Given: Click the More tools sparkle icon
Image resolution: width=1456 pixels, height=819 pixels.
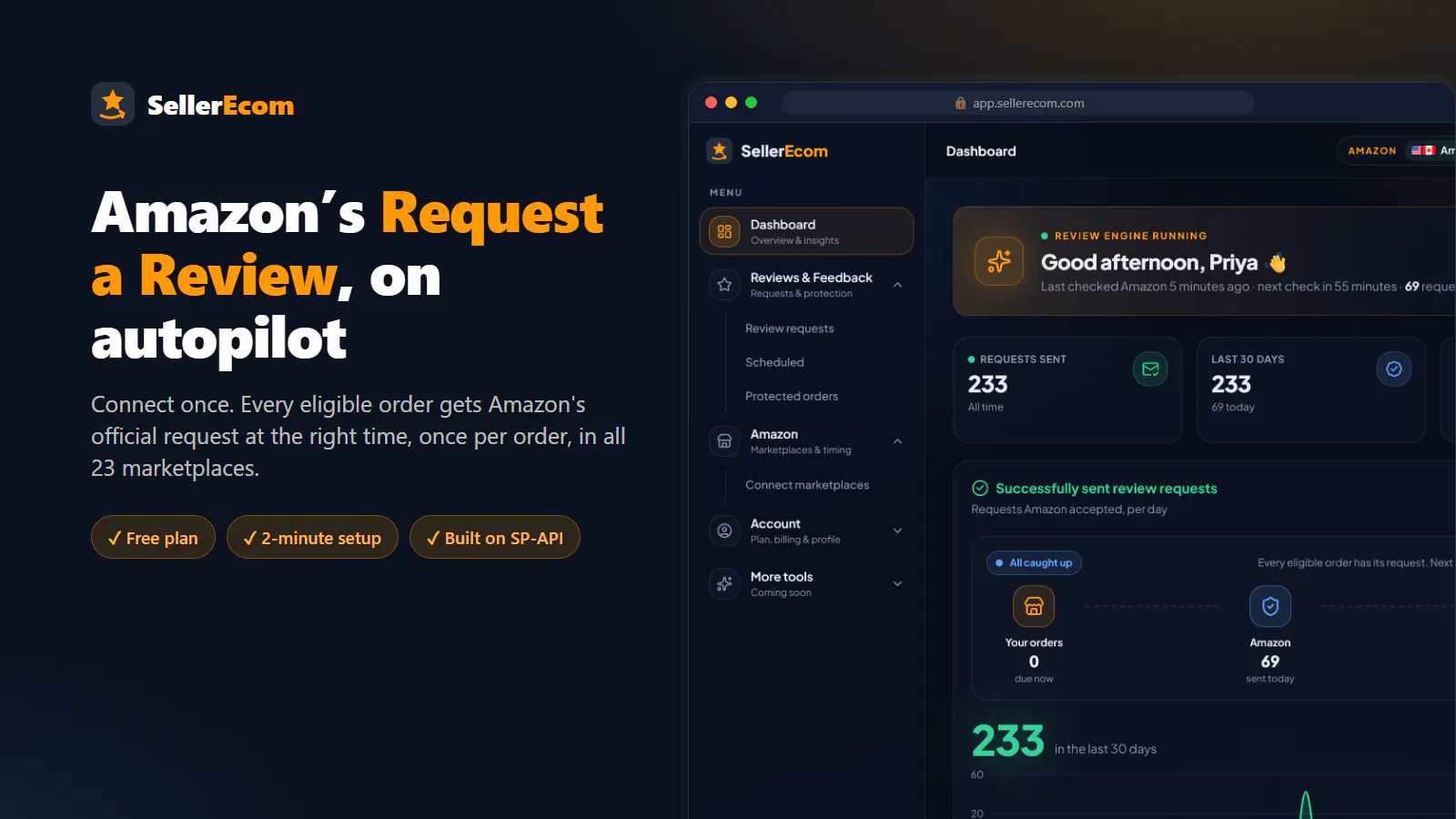Looking at the screenshot, I should (724, 584).
